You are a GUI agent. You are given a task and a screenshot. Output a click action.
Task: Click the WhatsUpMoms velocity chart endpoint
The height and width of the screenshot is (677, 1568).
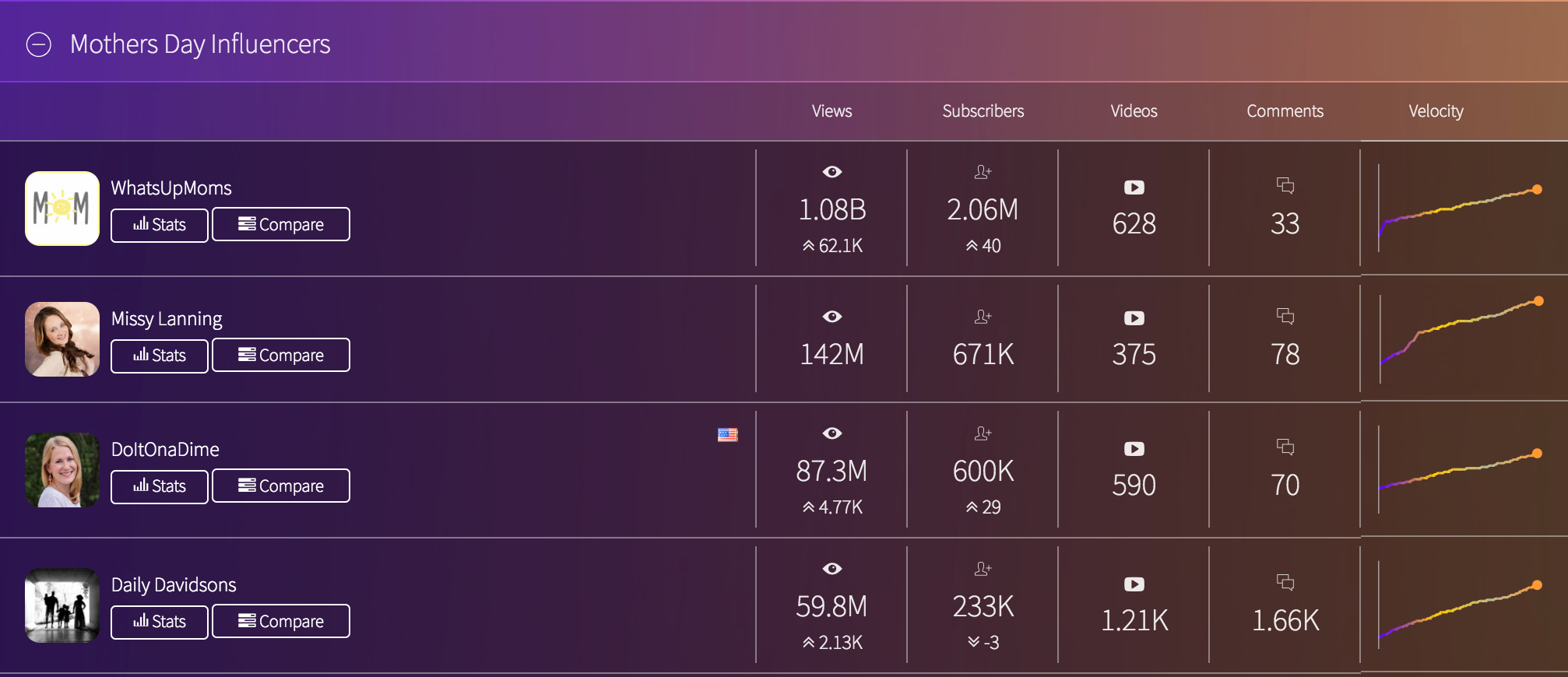click(1537, 189)
